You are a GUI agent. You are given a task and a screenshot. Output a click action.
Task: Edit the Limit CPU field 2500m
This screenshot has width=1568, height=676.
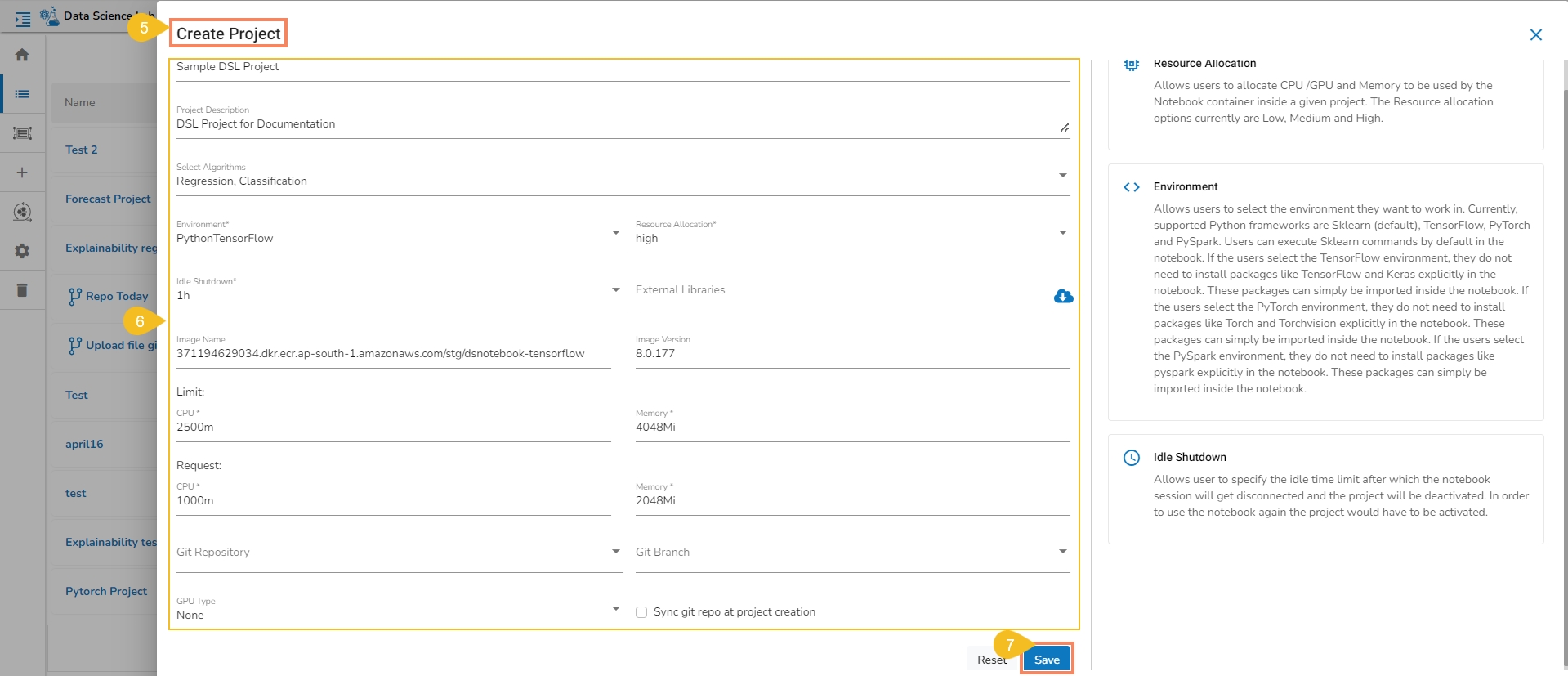coord(394,427)
